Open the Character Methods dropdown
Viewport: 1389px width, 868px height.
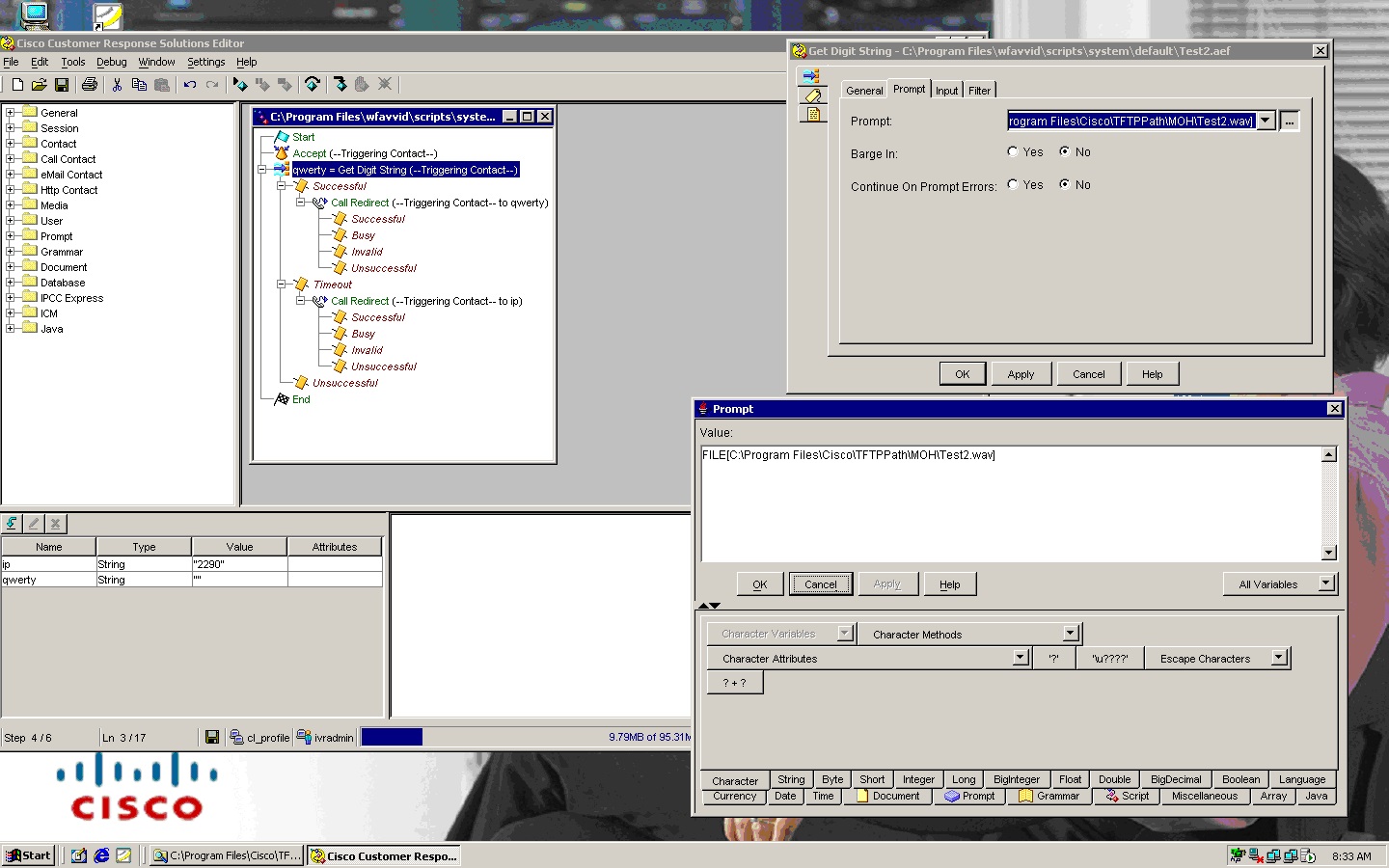pyautogui.click(x=1071, y=634)
